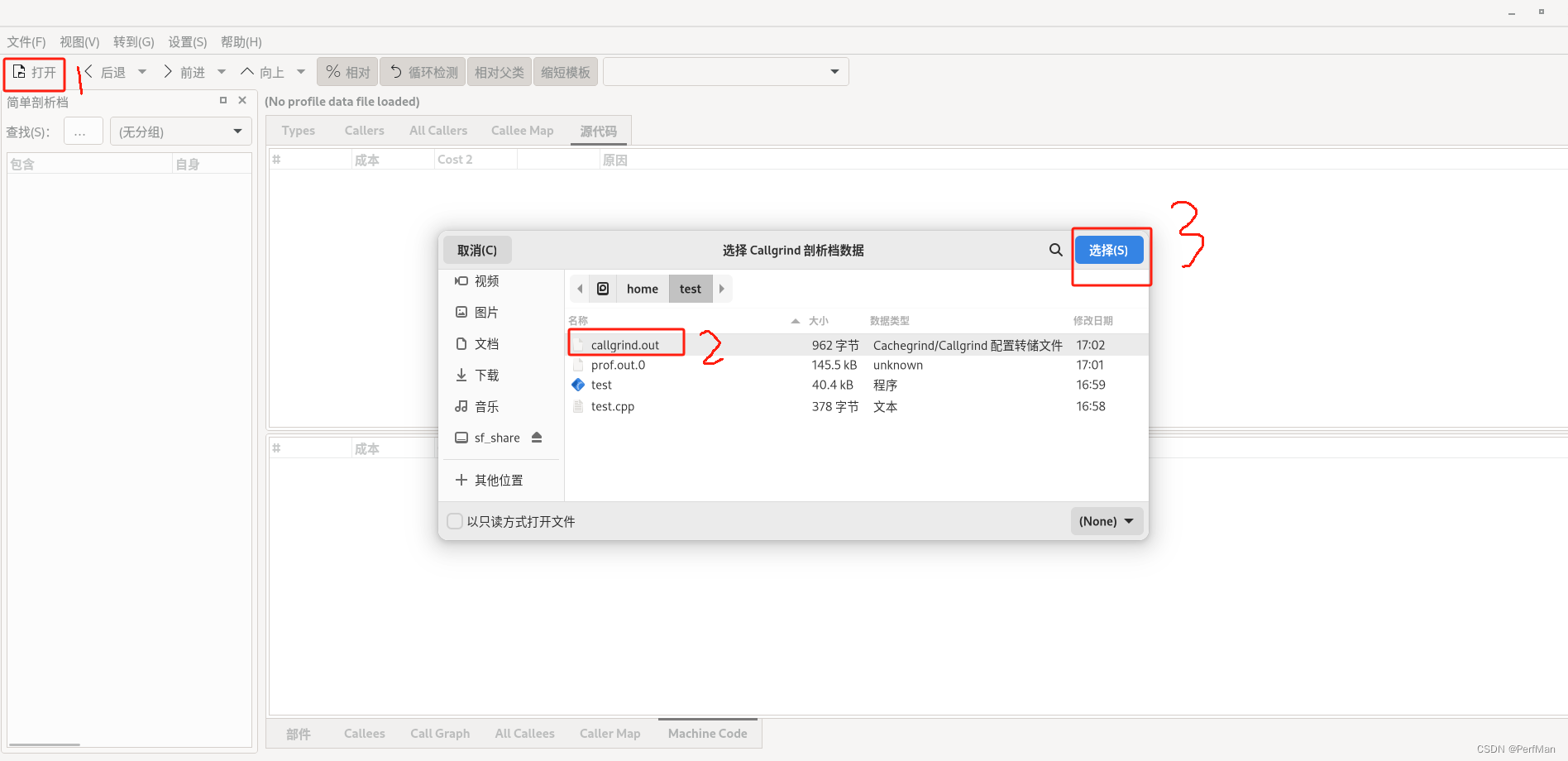Toggle 循环检测 cycle detection

(x=422, y=71)
